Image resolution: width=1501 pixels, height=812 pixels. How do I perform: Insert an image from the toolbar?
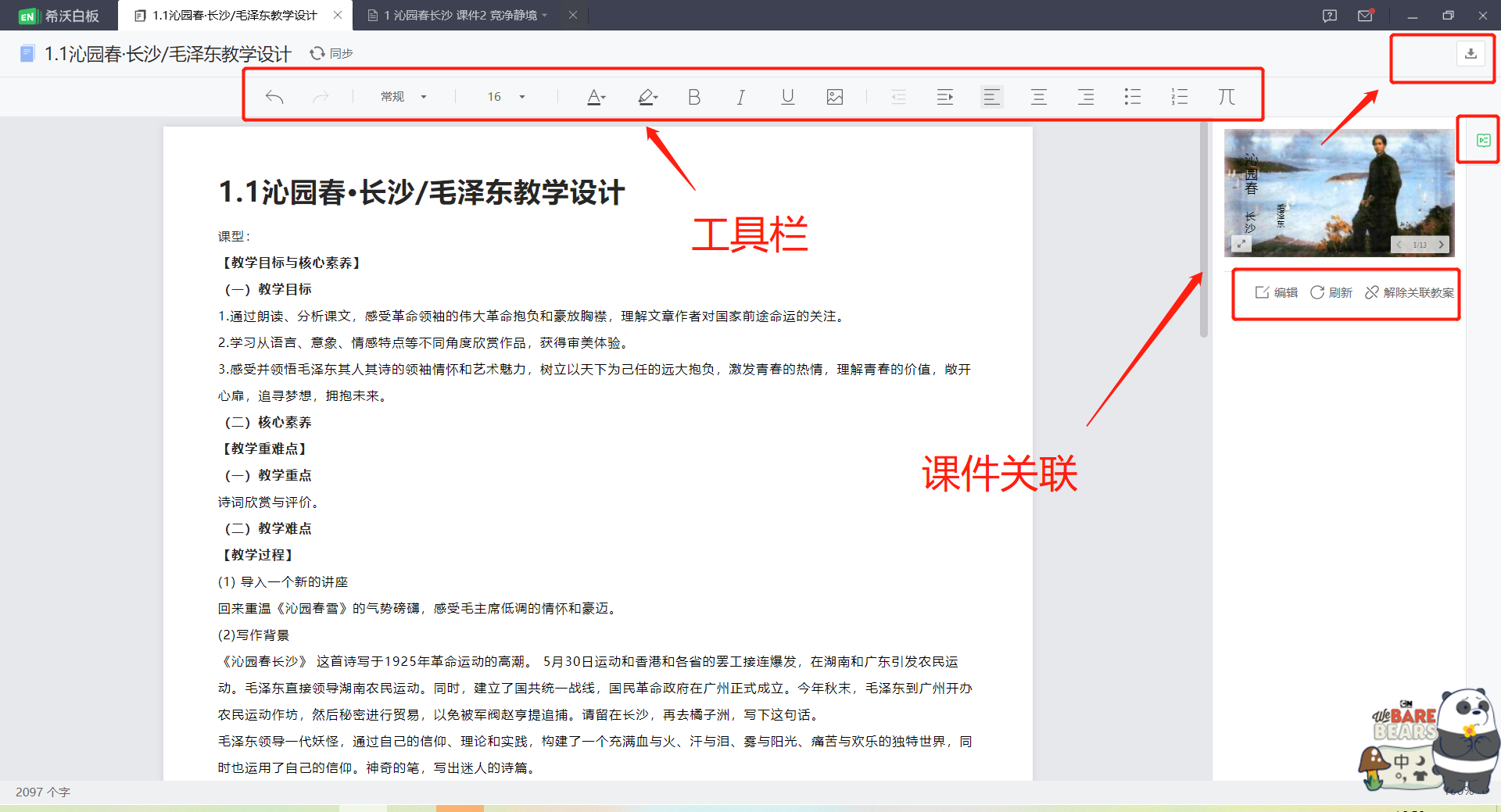(835, 97)
